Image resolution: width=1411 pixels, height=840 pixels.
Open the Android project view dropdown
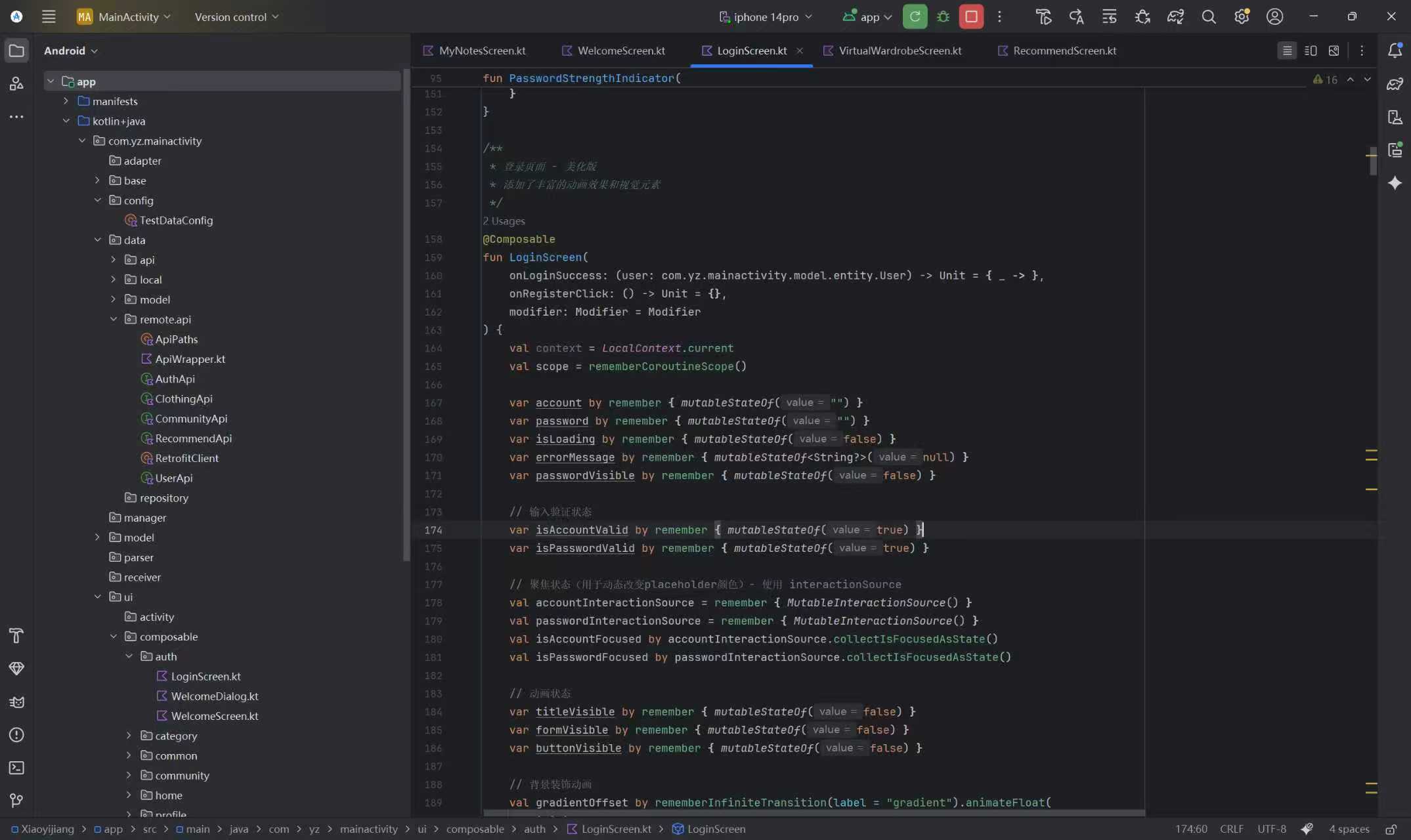71,51
